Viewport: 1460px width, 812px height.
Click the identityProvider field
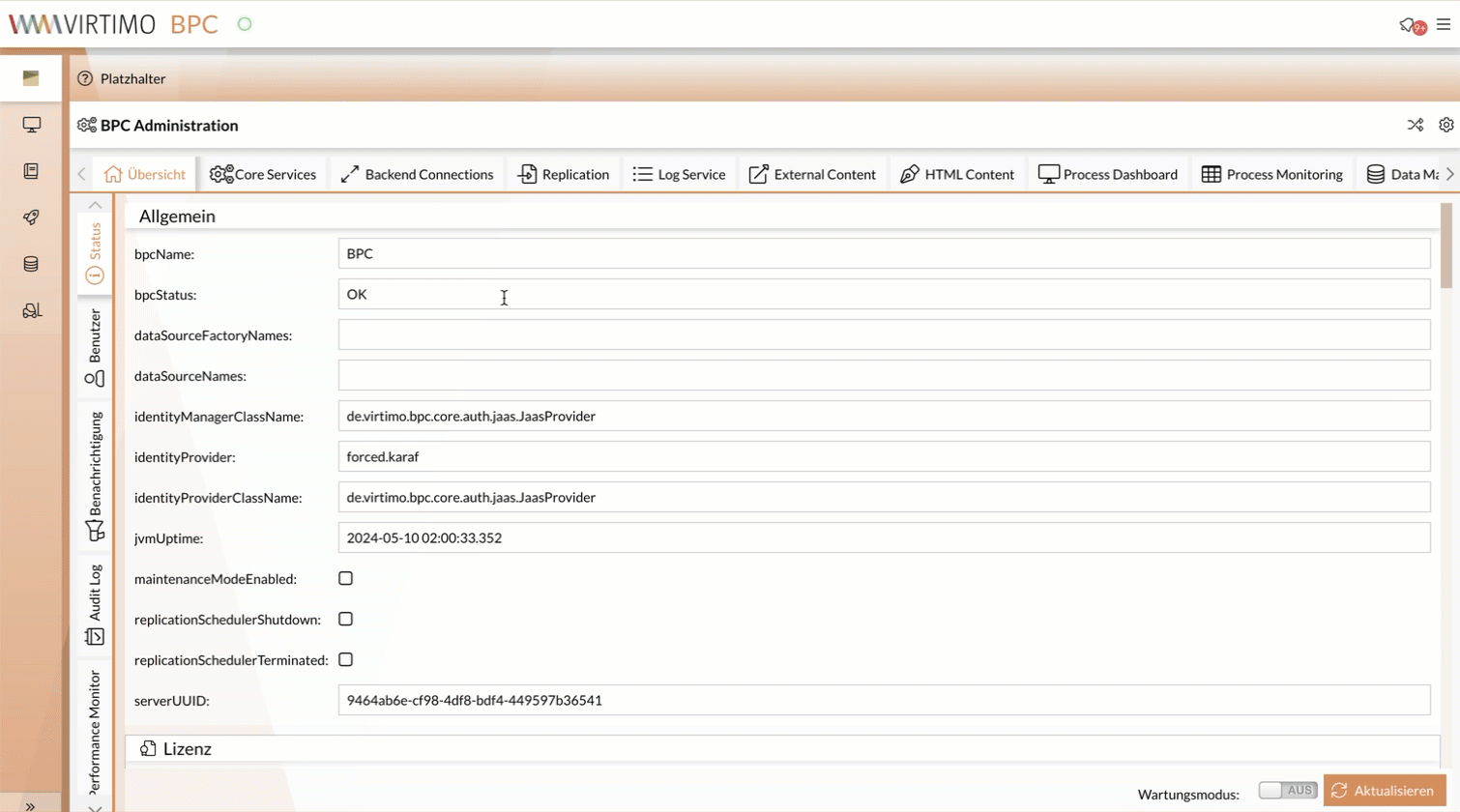(x=884, y=456)
